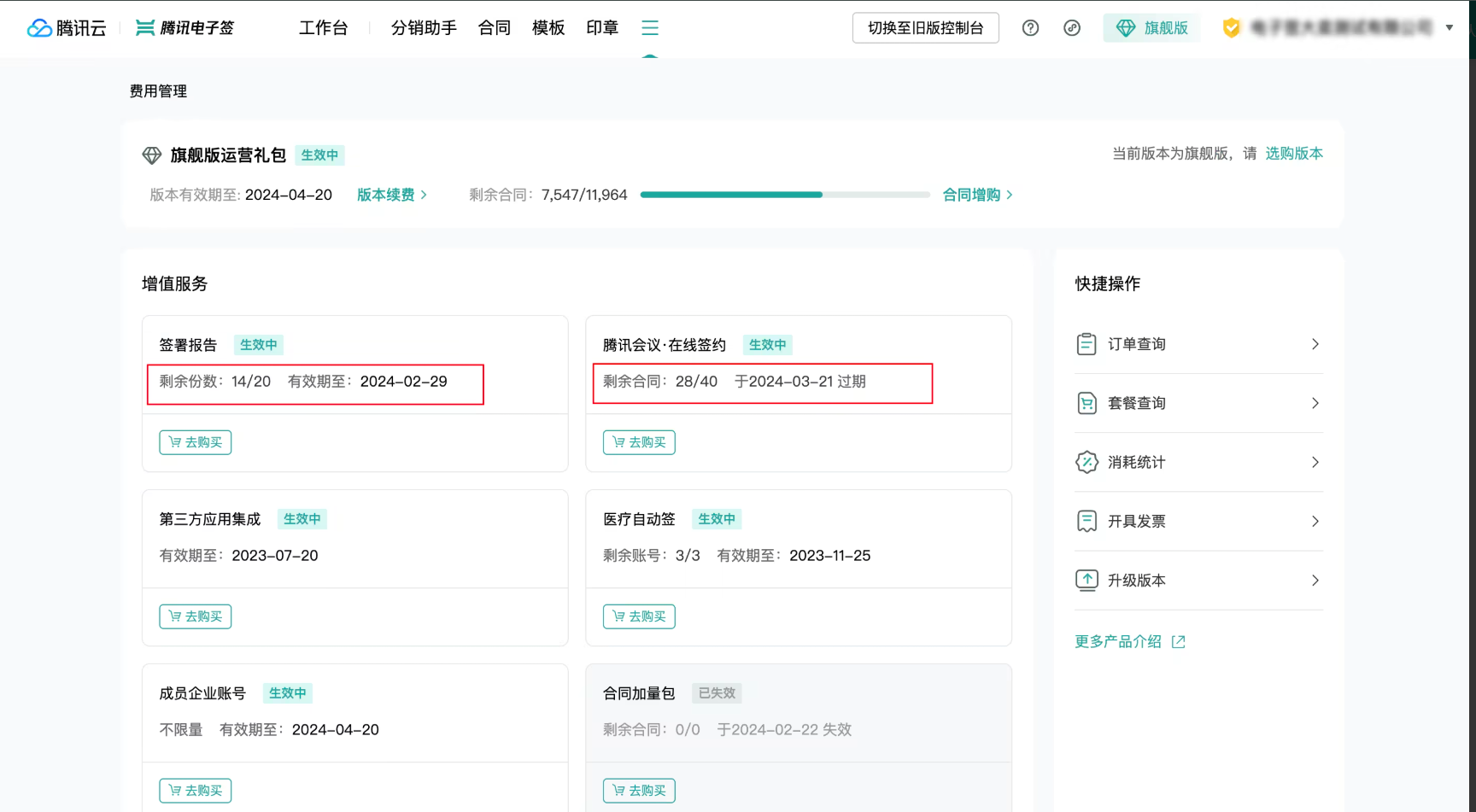The height and width of the screenshot is (812, 1476).
Task: Click the 生效中 tag beside 成员企业账号
Action: click(x=288, y=693)
